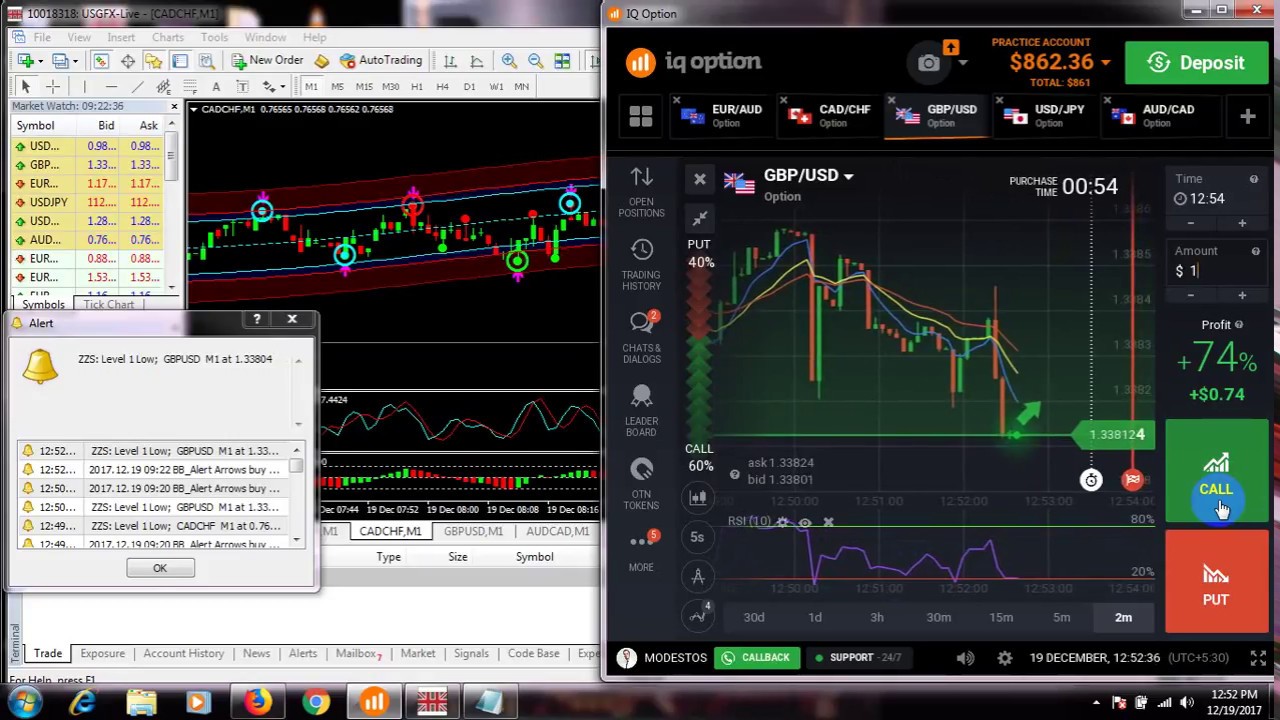The width and height of the screenshot is (1280, 720).
Task: Enter fullscreen mode in IQ Option
Action: pos(1258,657)
